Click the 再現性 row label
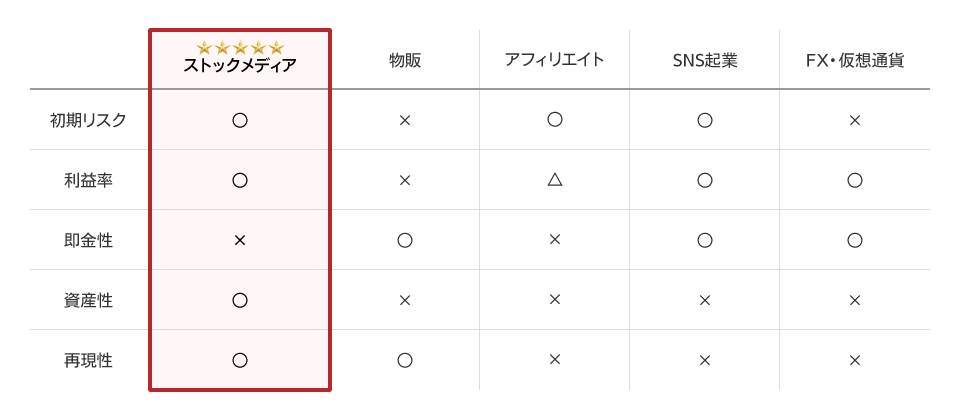The image size is (960, 420). point(88,360)
